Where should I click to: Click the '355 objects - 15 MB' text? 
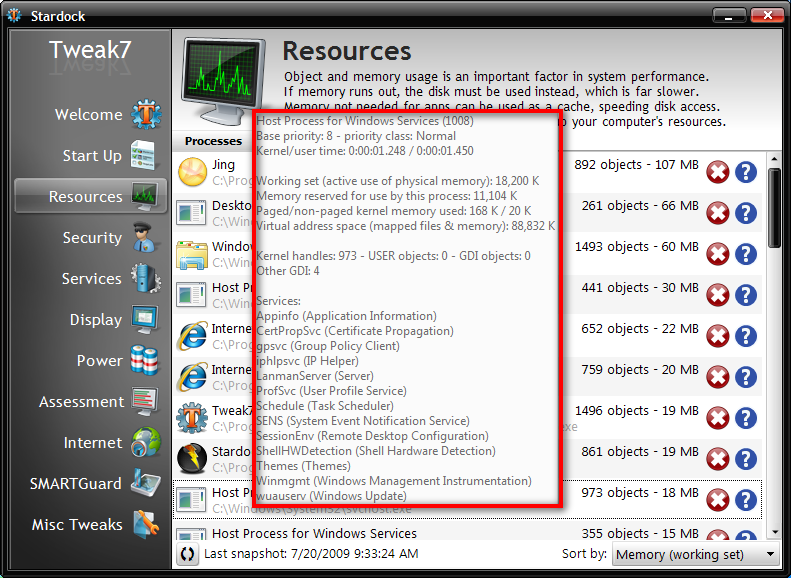tap(640, 533)
